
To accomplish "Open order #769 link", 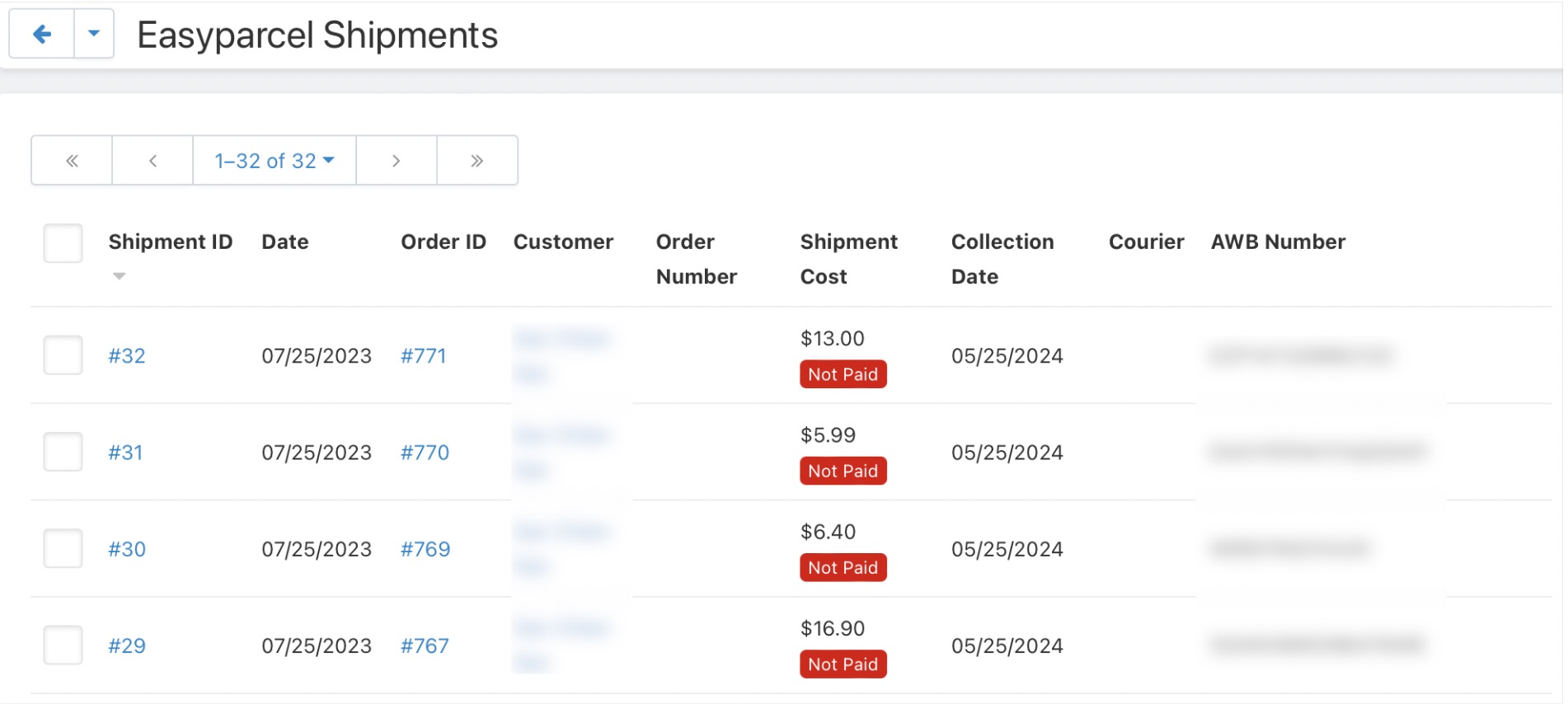I will (425, 549).
